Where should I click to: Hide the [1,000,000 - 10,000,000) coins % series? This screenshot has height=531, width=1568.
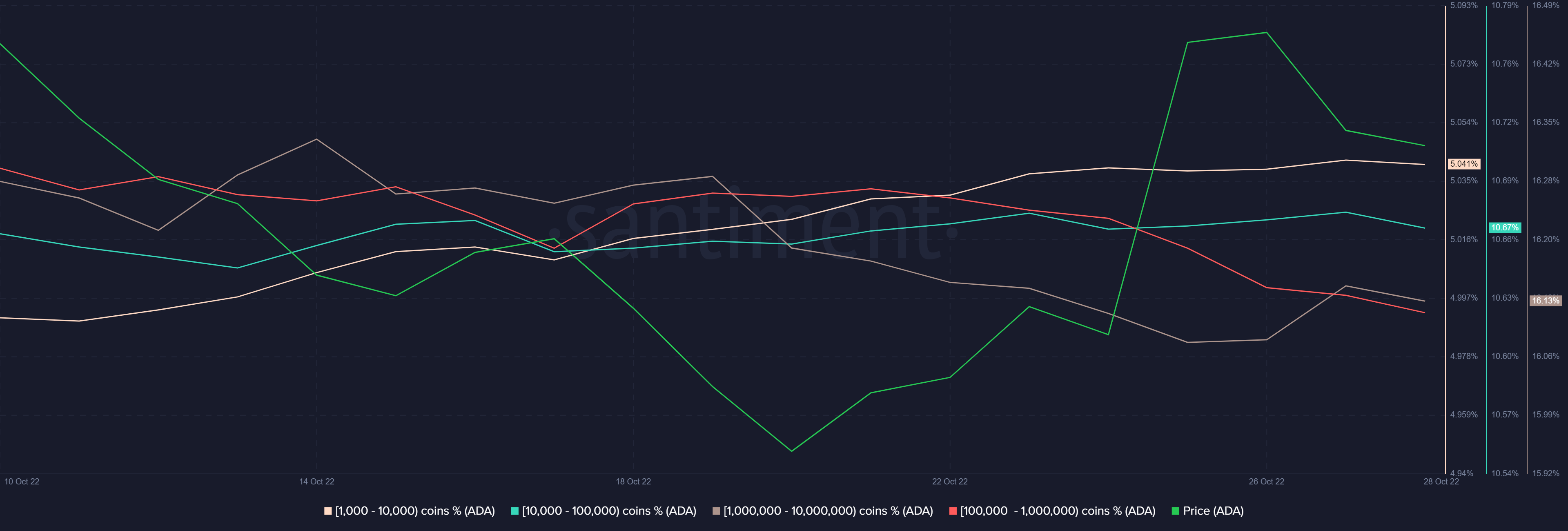[x=828, y=511]
